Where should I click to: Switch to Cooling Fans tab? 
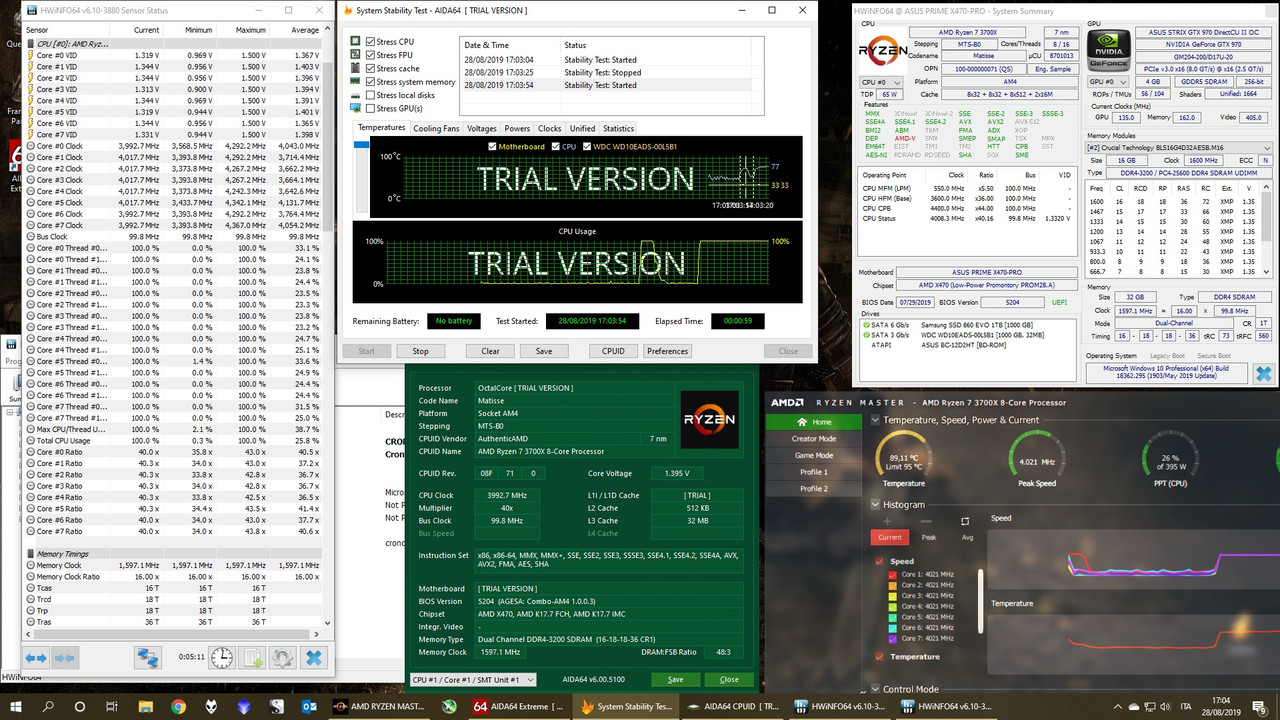click(436, 128)
